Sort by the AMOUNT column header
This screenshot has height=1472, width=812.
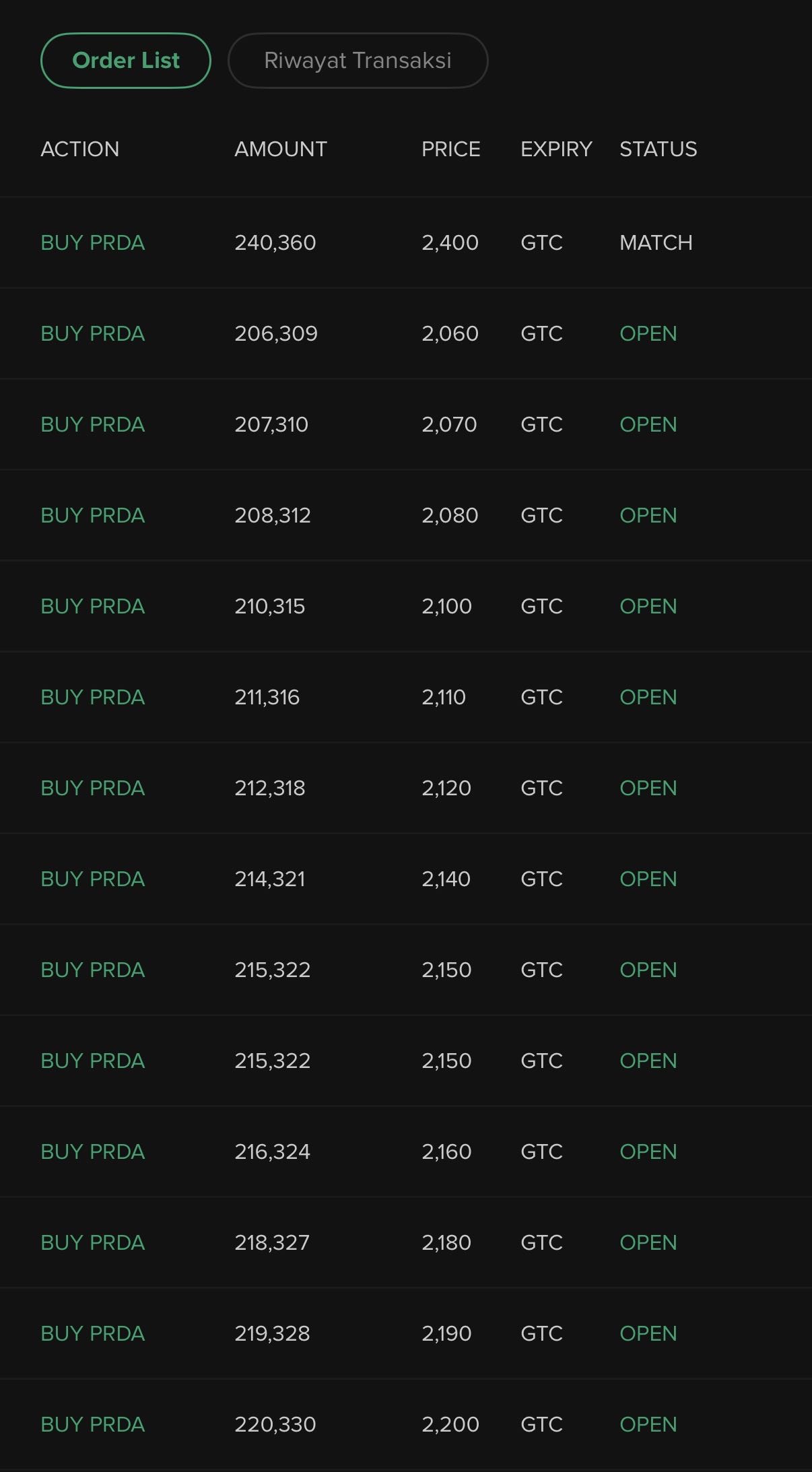point(281,149)
